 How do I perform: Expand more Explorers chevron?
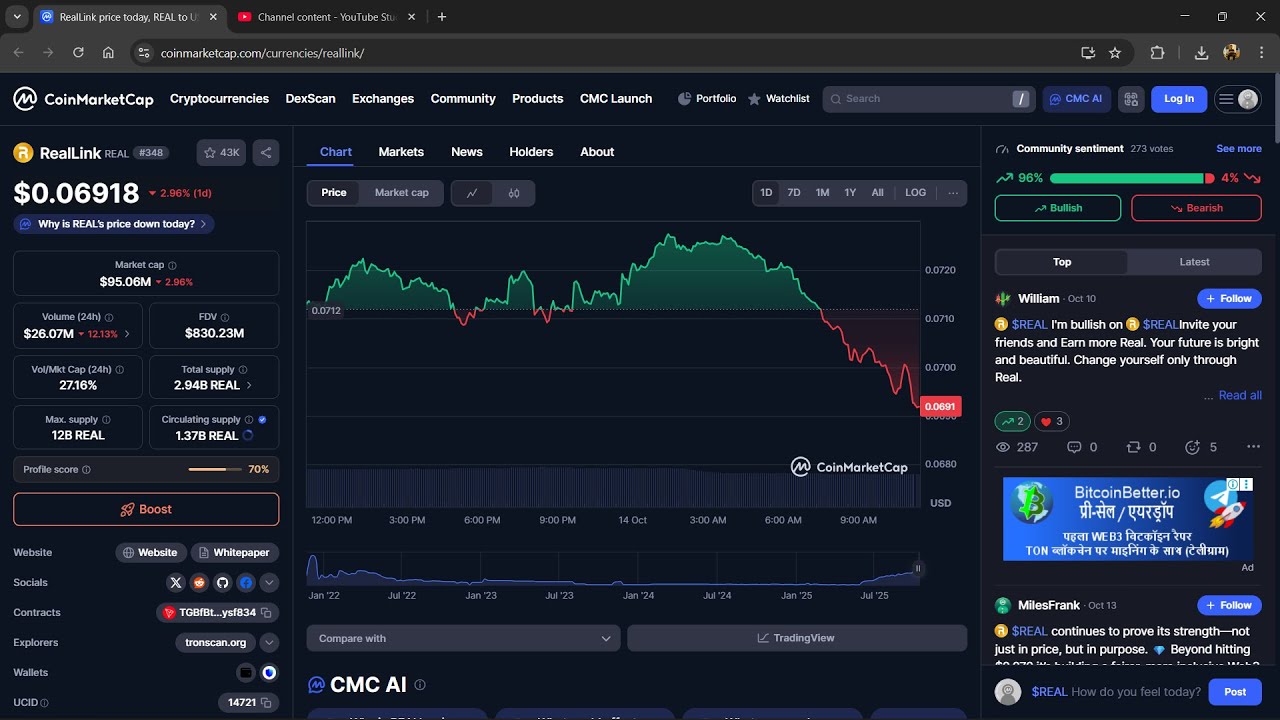click(x=269, y=642)
